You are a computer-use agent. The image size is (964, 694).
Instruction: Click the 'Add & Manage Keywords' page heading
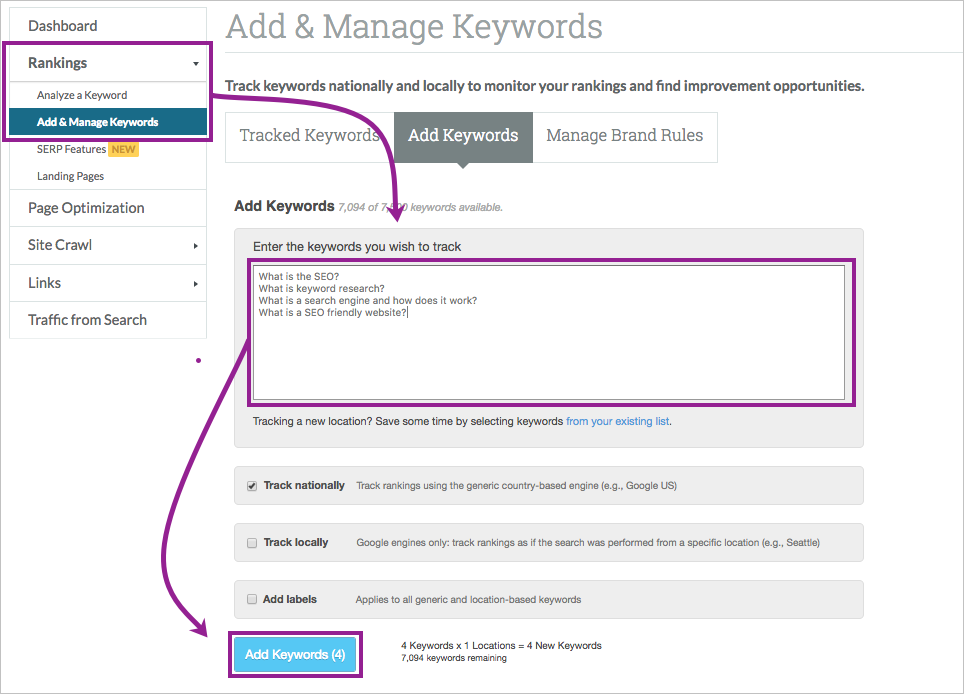tap(414, 27)
